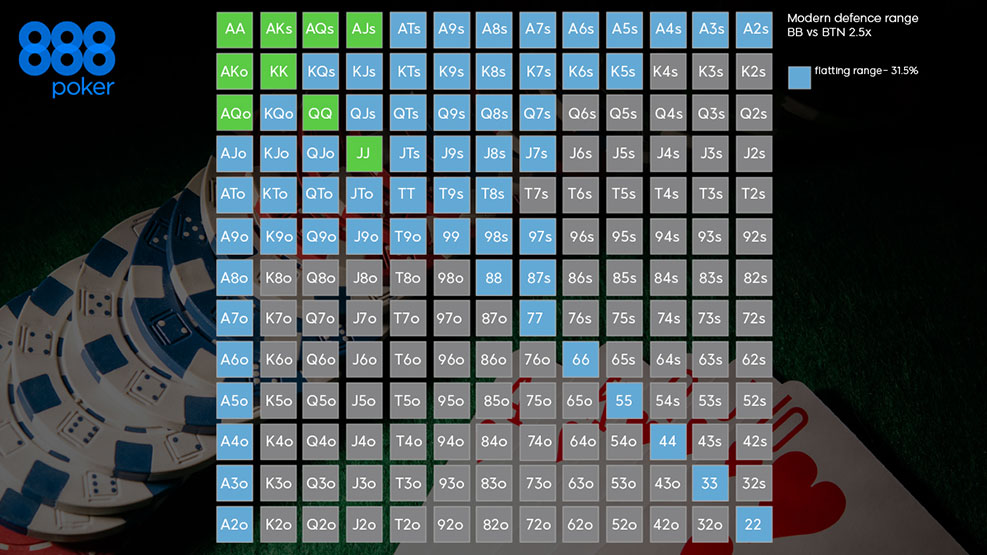Select the gray 32s hand cell

pos(753,483)
